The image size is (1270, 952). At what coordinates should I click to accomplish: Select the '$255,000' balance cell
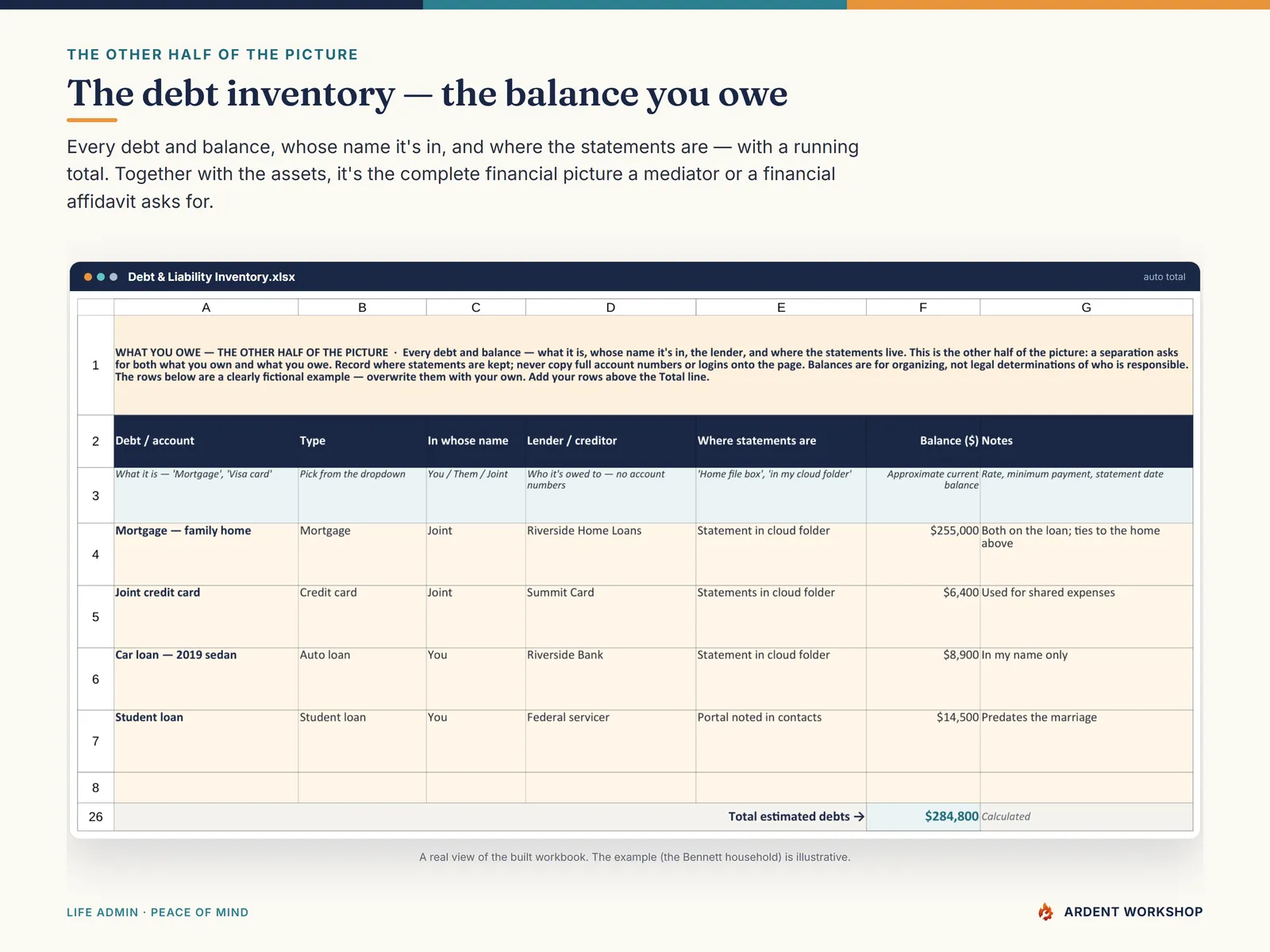(923, 554)
